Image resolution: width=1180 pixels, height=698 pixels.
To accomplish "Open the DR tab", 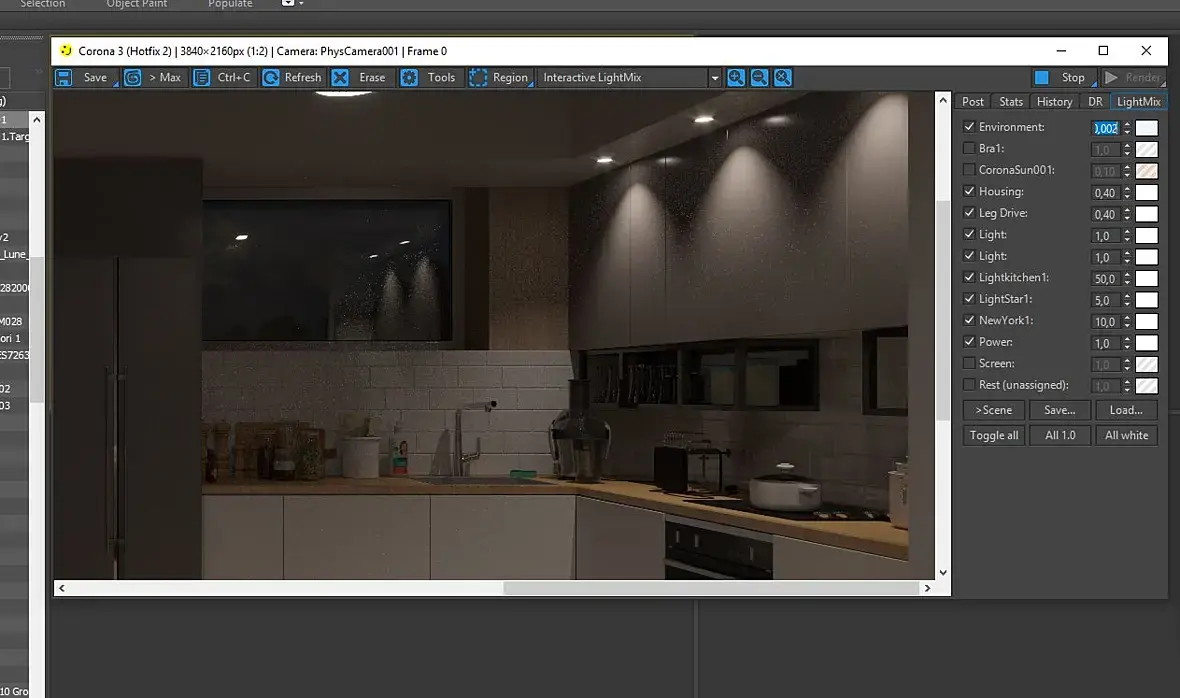I will point(1095,102).
